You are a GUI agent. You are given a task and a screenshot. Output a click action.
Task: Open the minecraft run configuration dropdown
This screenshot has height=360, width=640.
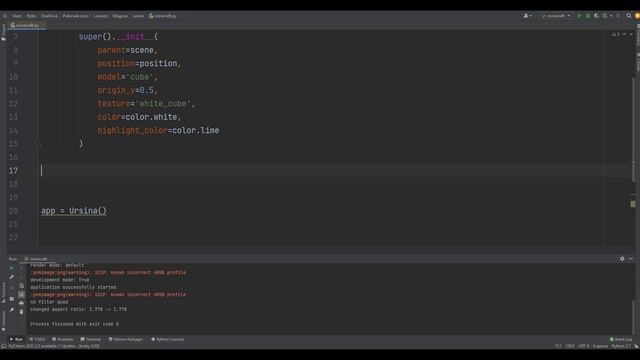[x=556, y=16]
